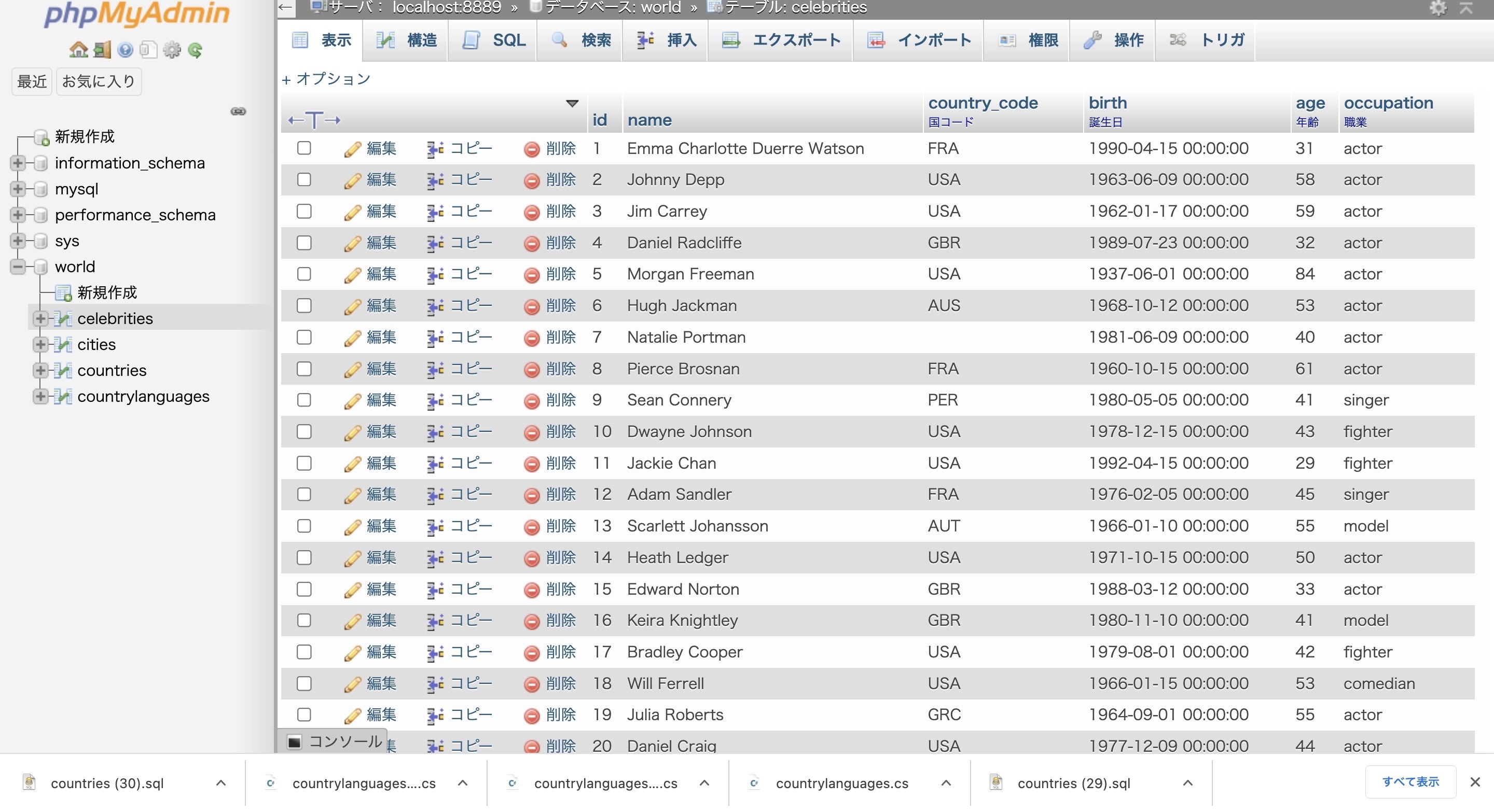
Task: Collapse the world database tree node
Action: 18,267
